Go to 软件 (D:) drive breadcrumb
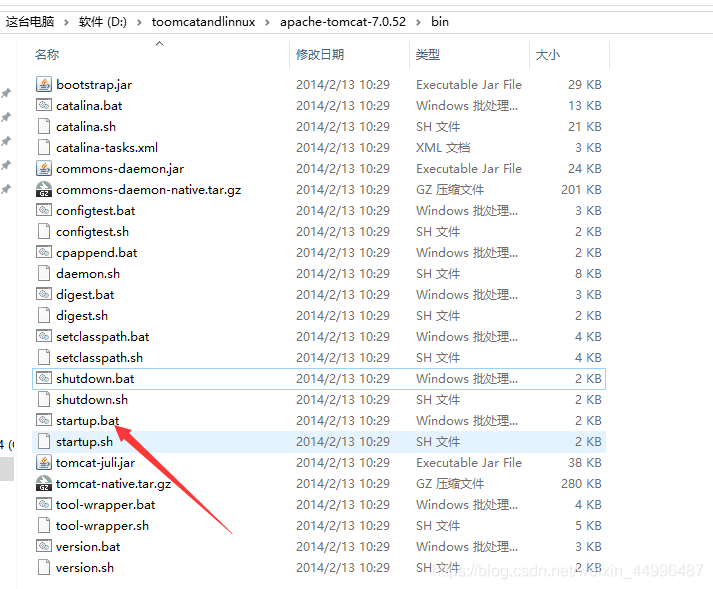This screenshot has width=713, height=589. [x=103, y=22]
